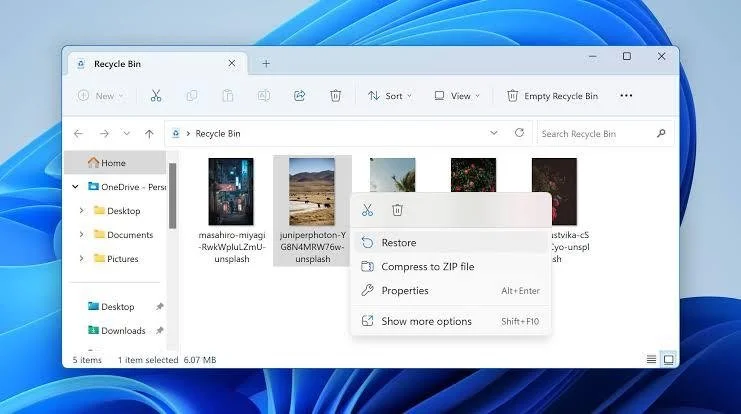Viewport: 741px width, 414px height.
Task: Select the palm tree sky photo thumbnail
Action: 393,175
